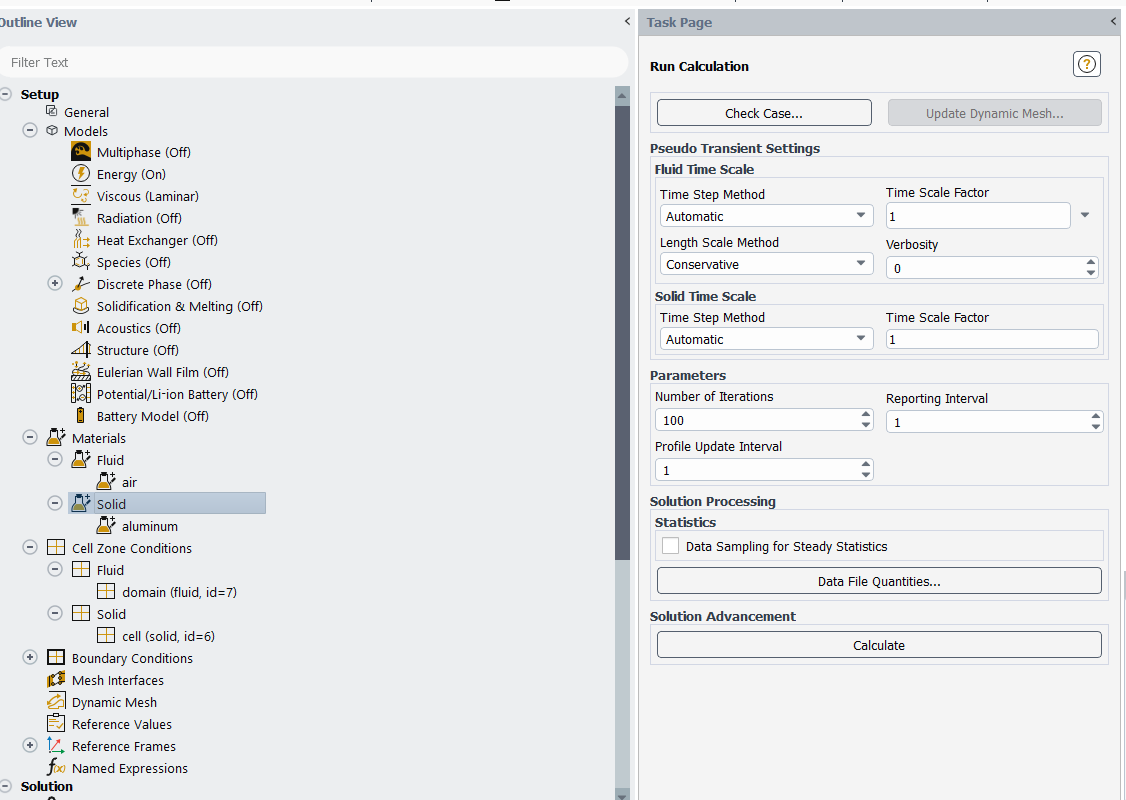
Task: Expand the Boundary Conditions node
Action: 30,658
